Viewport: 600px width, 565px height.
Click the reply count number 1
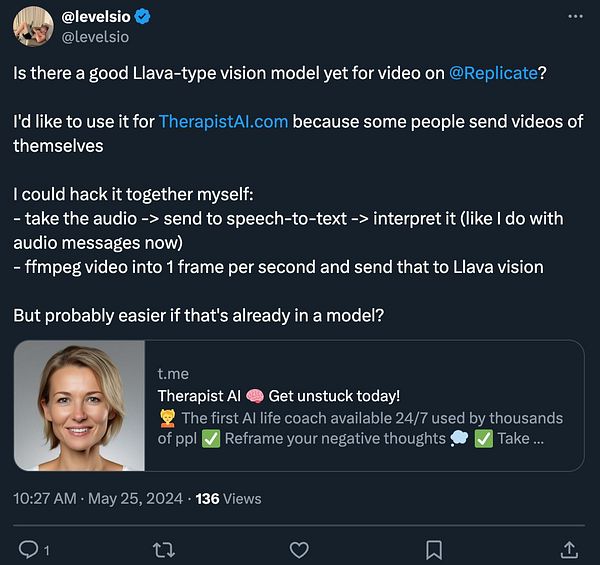click(x=47, y=550)
